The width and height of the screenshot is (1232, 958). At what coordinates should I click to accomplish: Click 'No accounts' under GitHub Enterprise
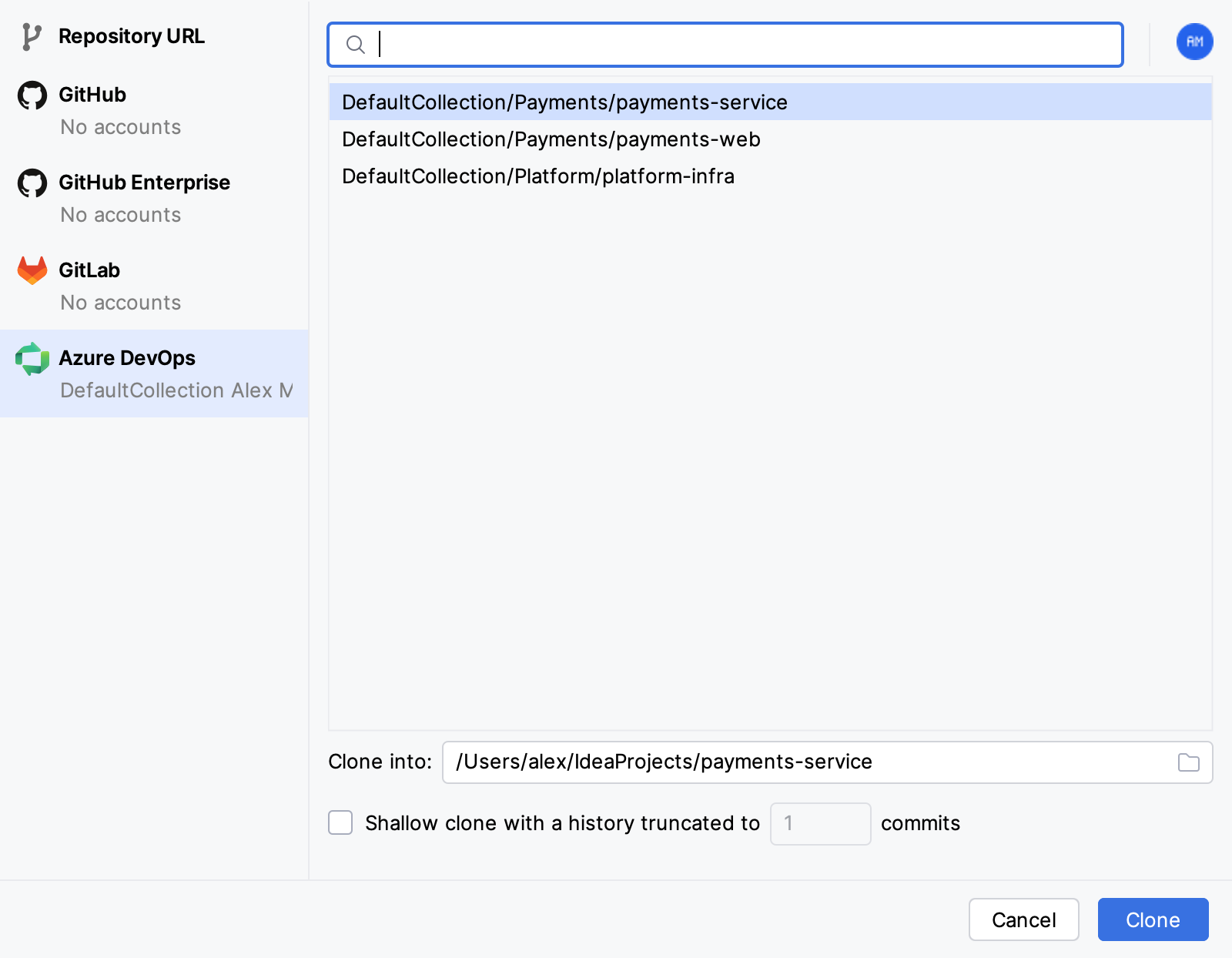pos(121,215)
